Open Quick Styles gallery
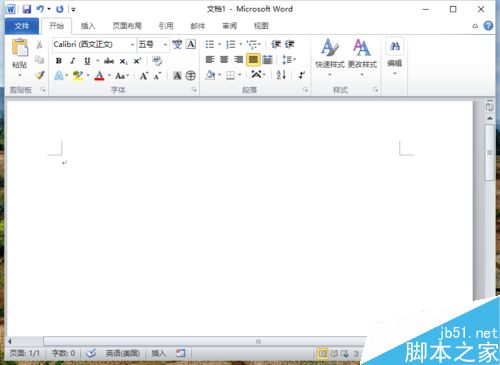 tap(330, 56)
